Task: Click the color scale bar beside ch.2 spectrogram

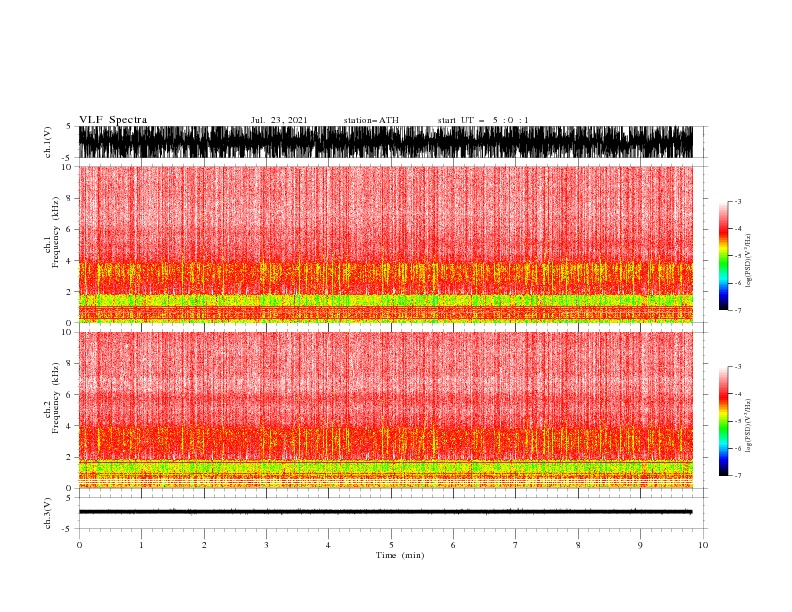Action: tap(723, 421)
